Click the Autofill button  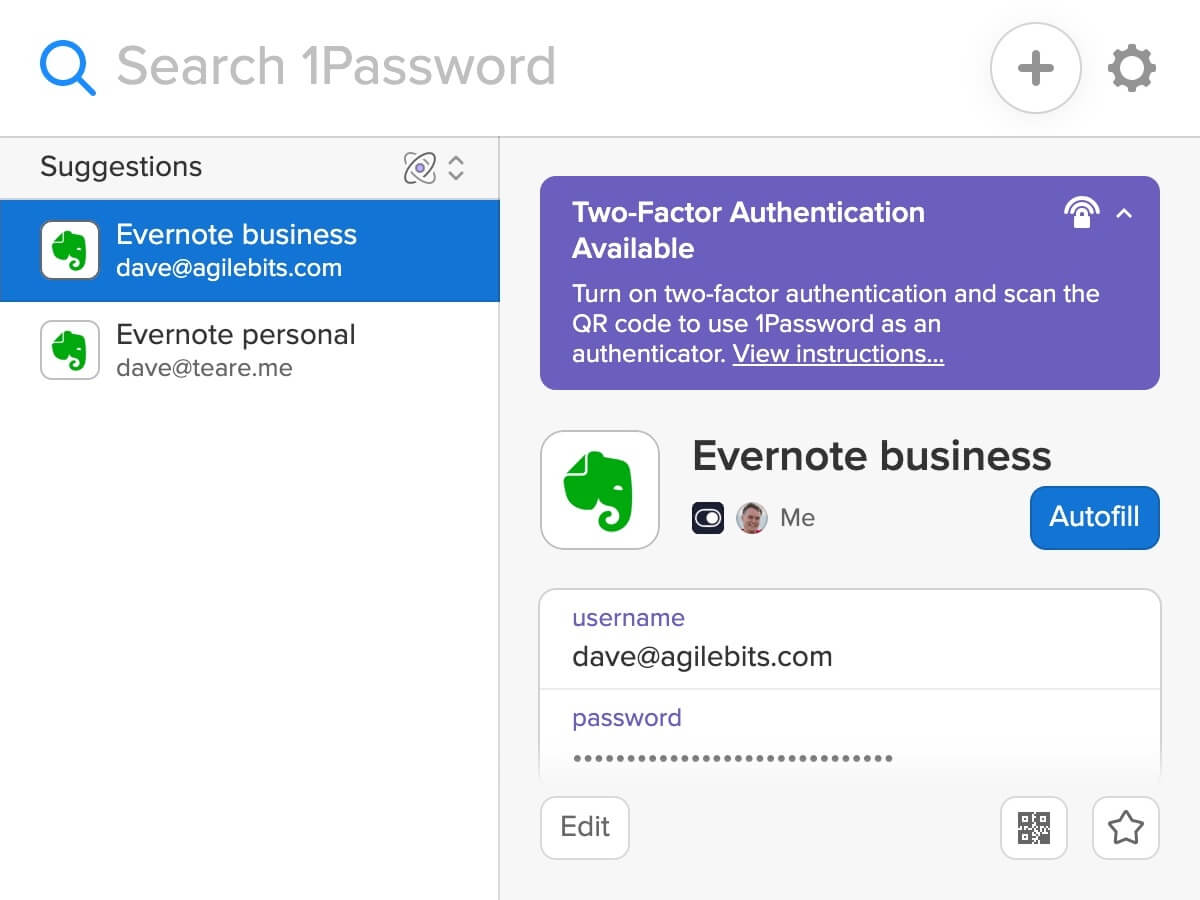[1094, 517]
